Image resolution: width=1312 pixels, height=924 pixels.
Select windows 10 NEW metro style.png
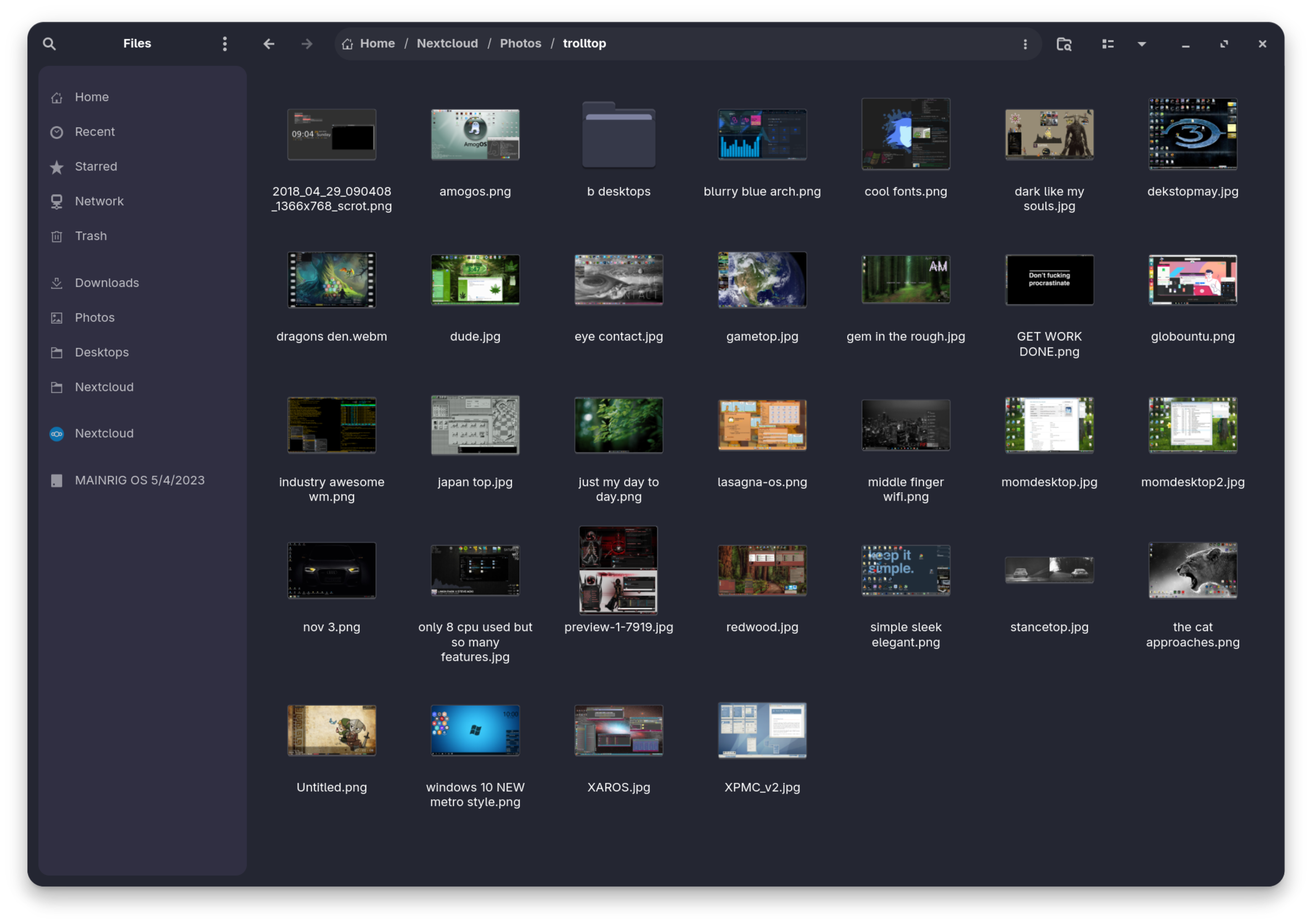coord(475,731)
